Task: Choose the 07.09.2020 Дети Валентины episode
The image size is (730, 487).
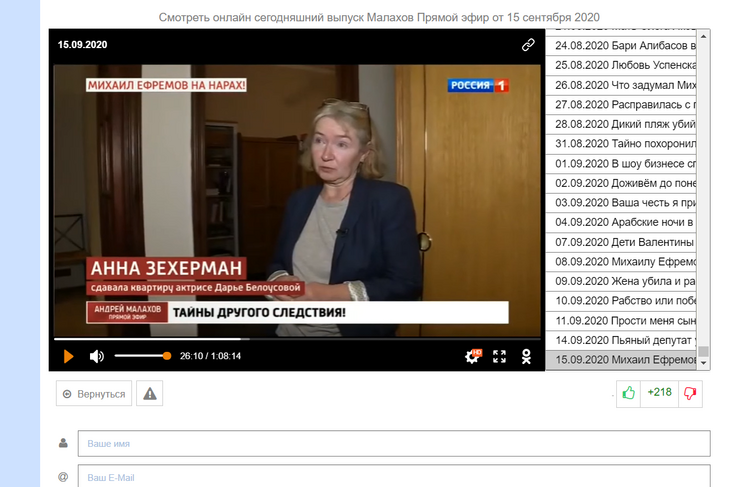Action: (621, 242)
